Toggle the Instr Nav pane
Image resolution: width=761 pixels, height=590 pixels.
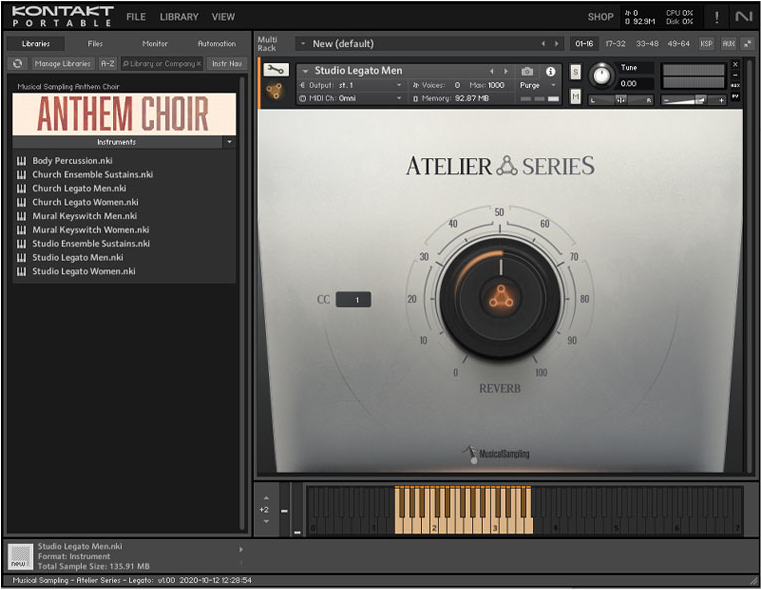tap(227, 64)
